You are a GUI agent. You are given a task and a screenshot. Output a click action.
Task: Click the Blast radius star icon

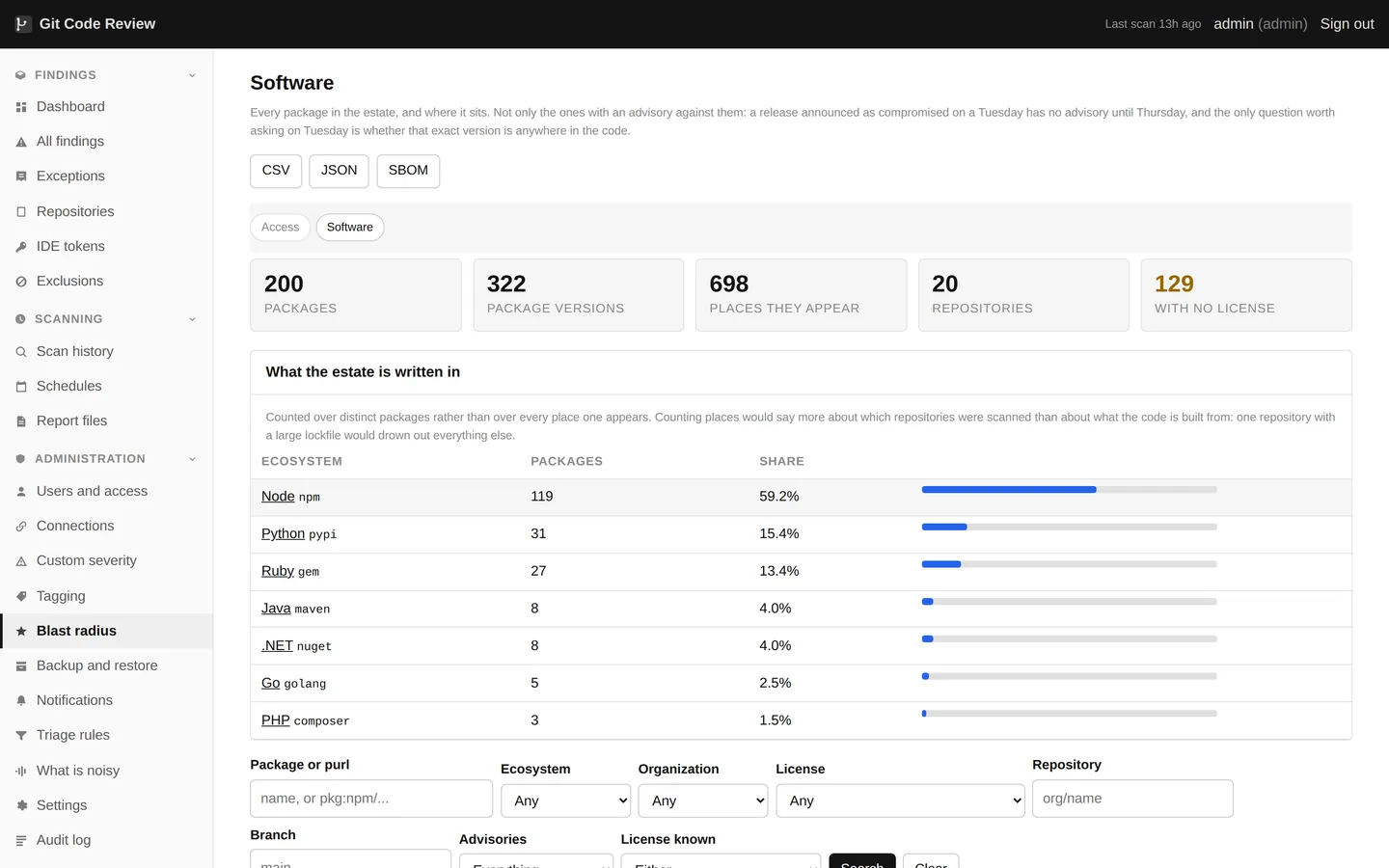21,632
